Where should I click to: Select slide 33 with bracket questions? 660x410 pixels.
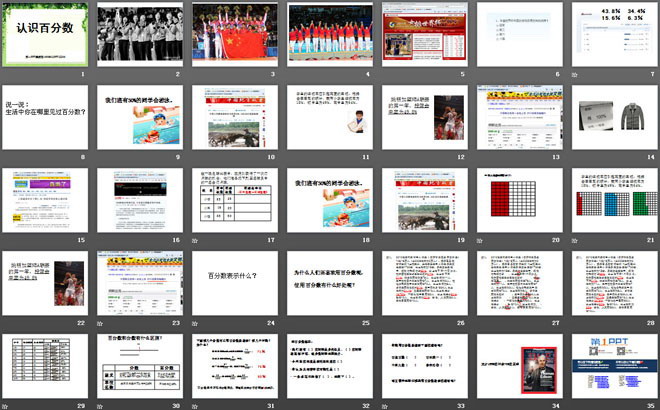(x=425, y=366)
